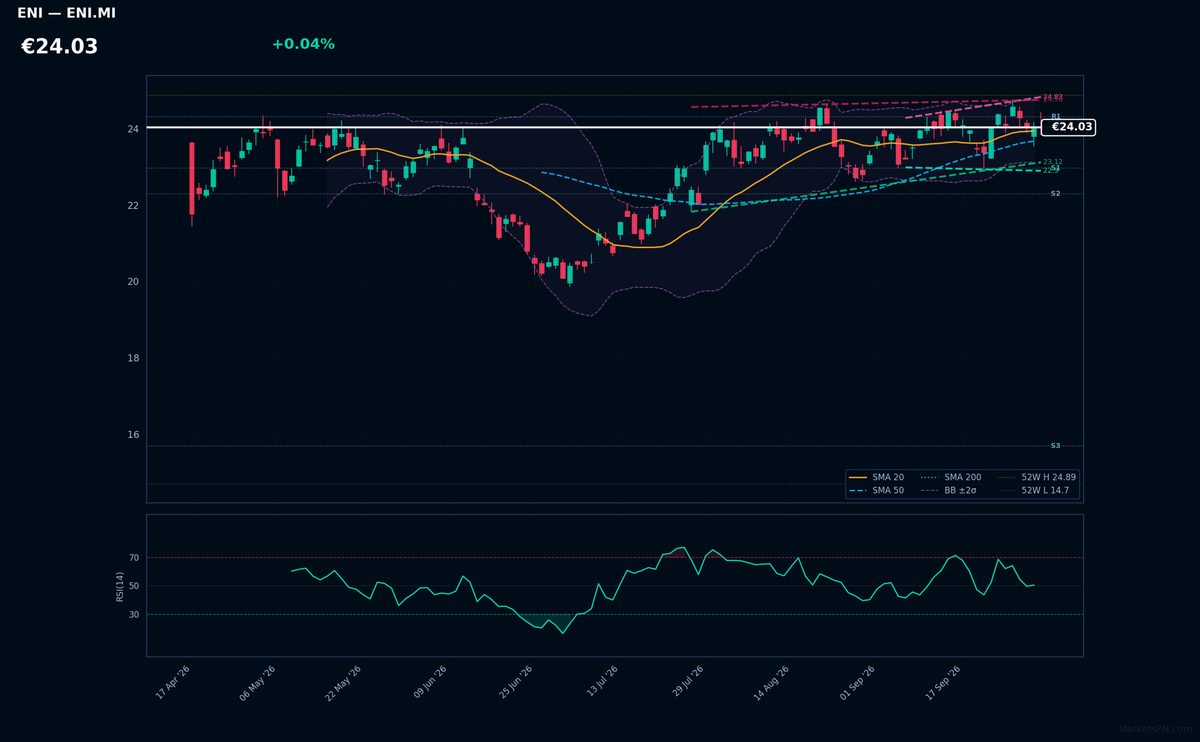
Task: Click the RSI 30 oversold level label
Action: coord(134,615)
